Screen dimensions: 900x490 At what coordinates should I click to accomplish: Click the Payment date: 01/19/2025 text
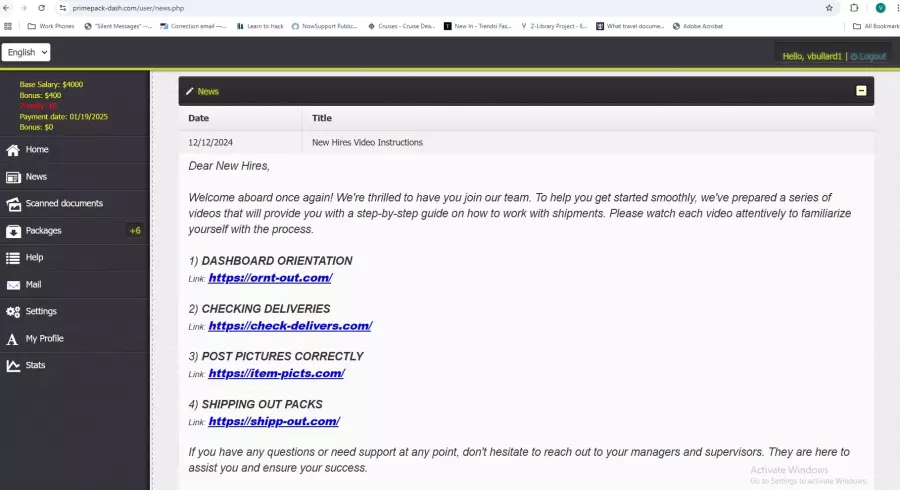pyautogui.click(x=64, y=116)
